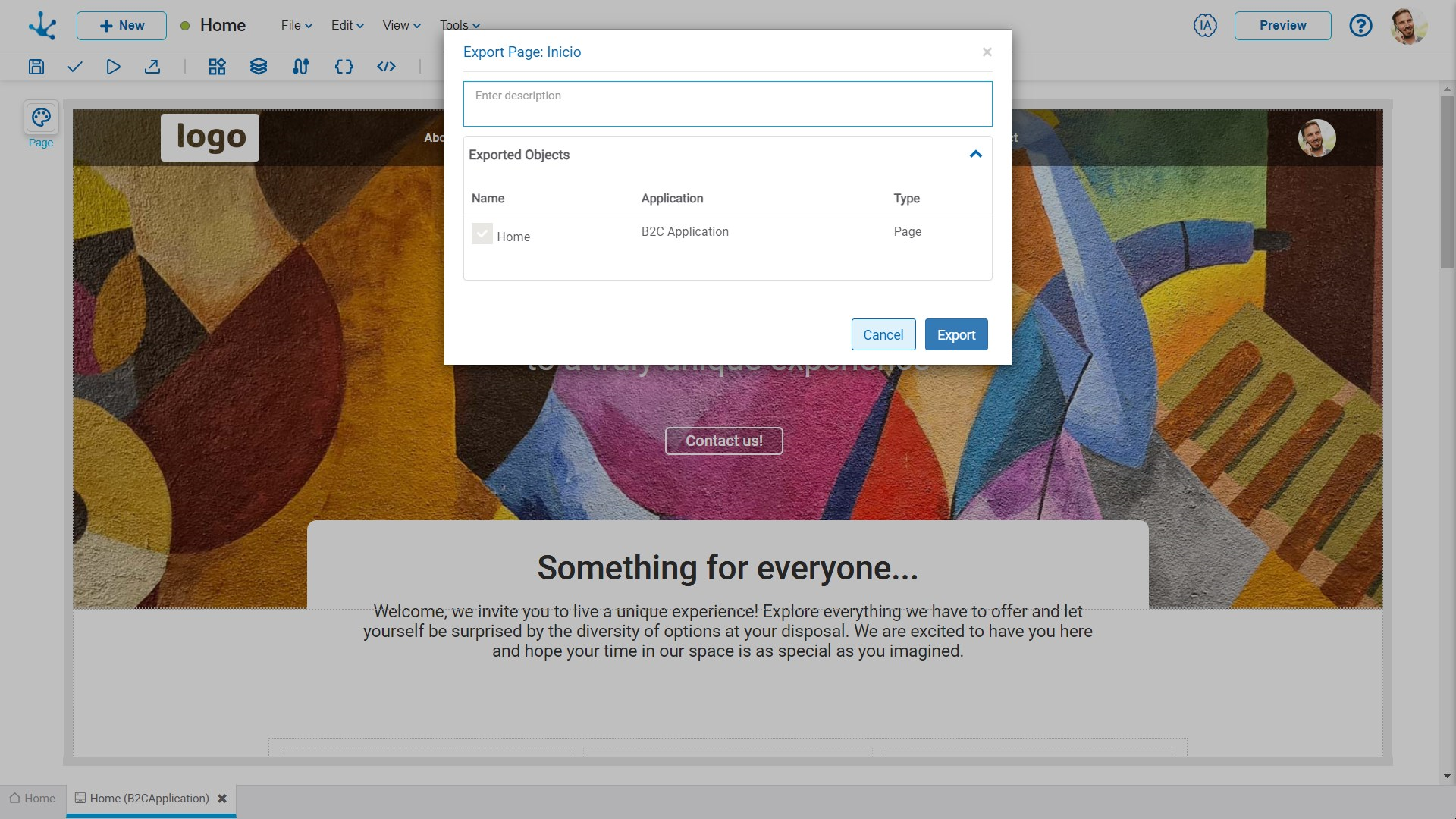The image size is (1456, 819).
Task: Open the HTML source code icon
Action: (386, 67)
